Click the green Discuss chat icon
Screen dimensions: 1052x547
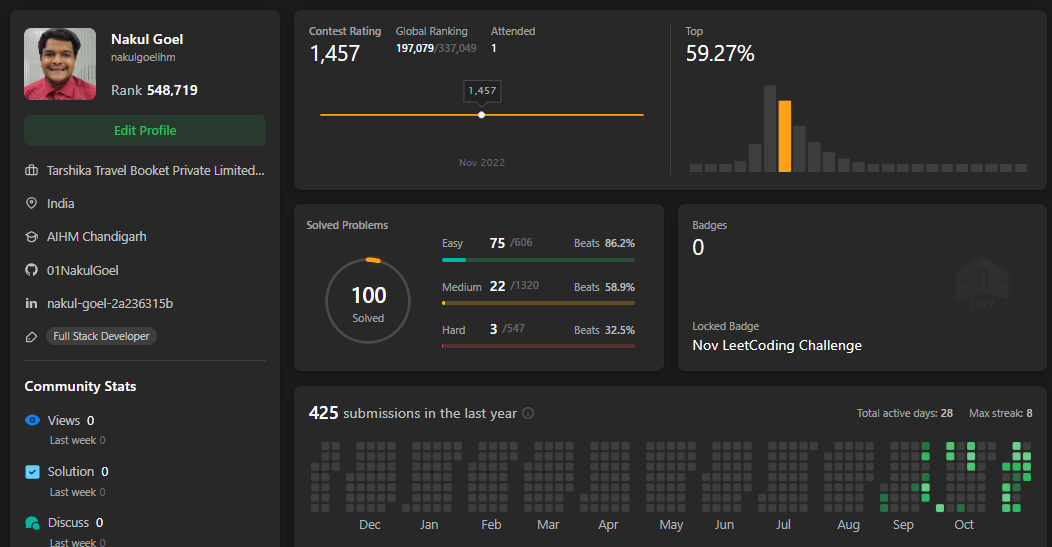tap(32, 523)
